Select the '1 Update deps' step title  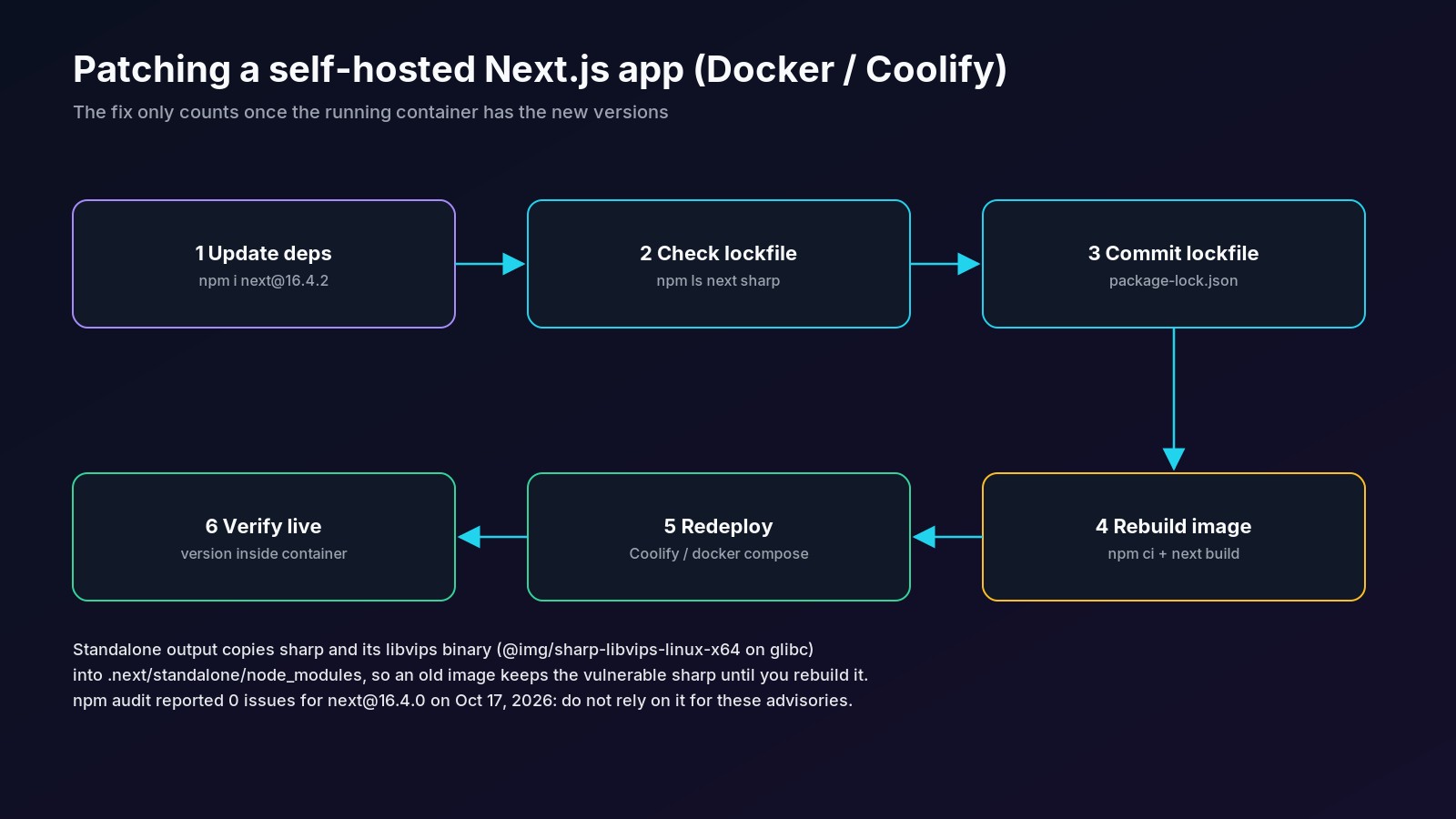263,253
